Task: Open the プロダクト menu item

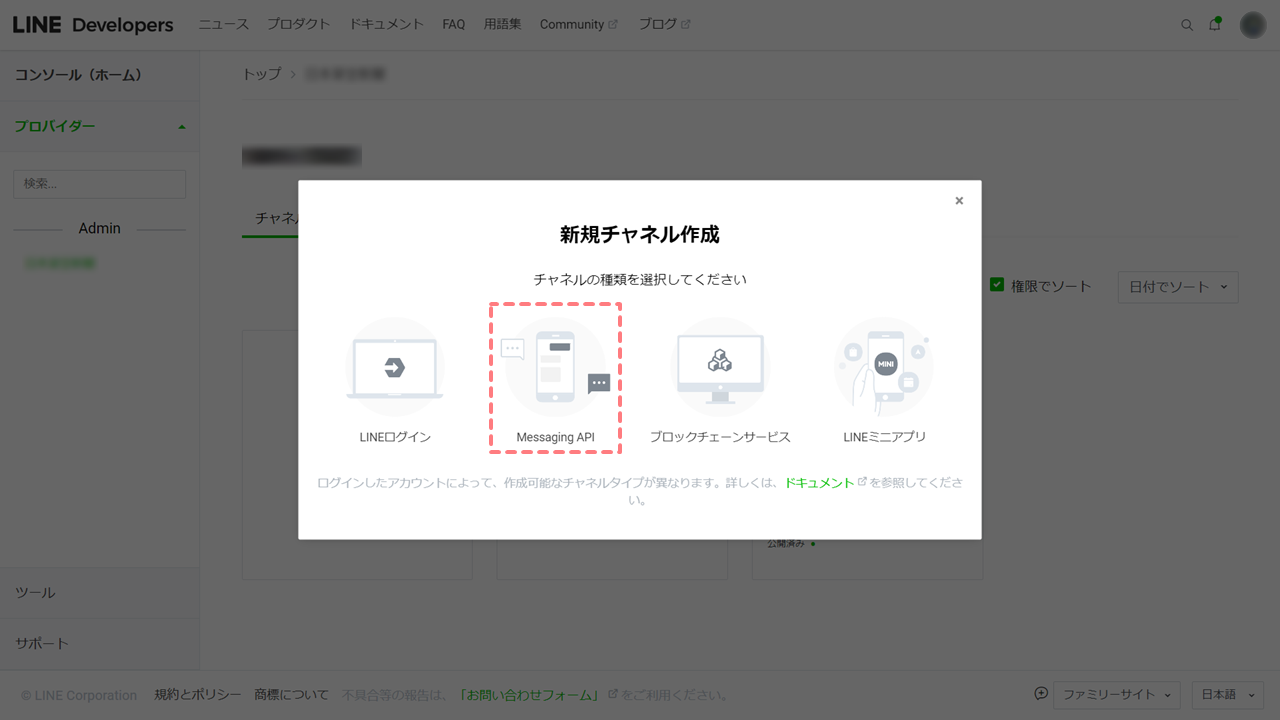Action: [x=298, y=24]
